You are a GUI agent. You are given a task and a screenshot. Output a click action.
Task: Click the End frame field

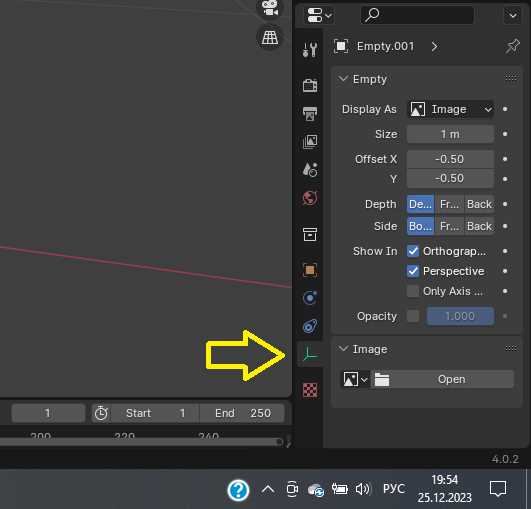(242, 413)
